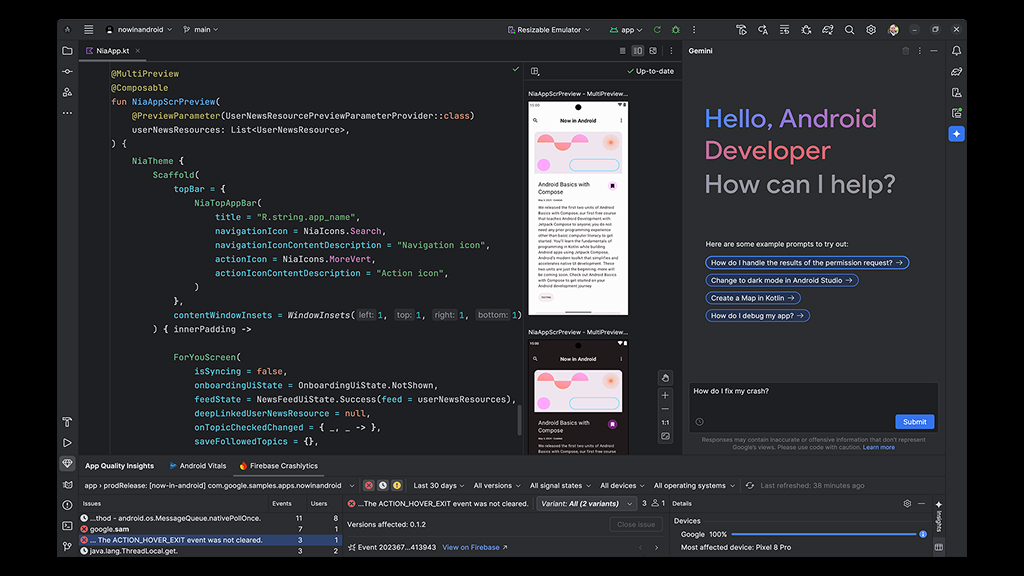
Task: Click the App Quality Insights panel title
Action: click(120, 466)
